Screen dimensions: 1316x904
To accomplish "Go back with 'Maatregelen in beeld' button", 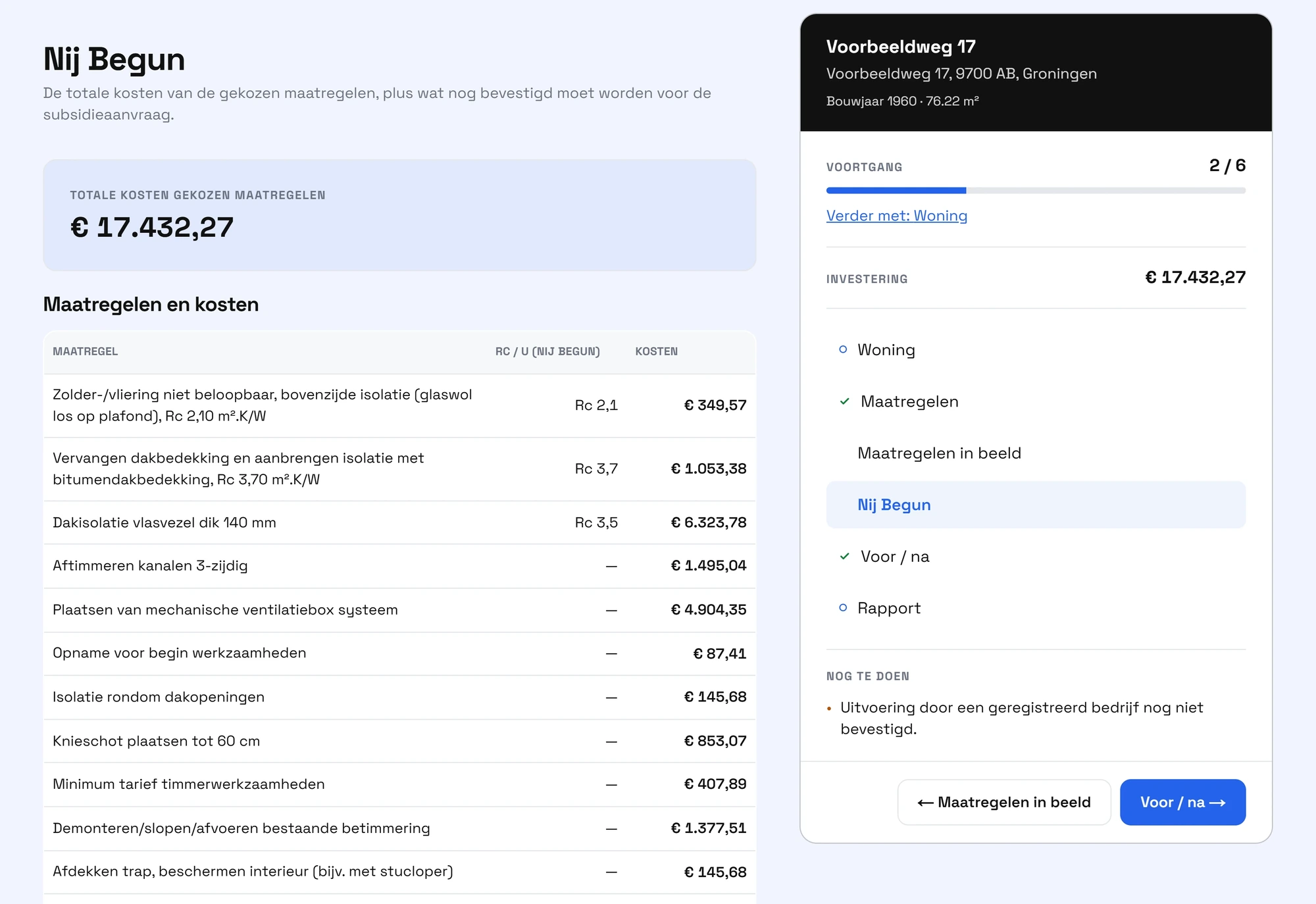I will pyautogui.click(x=1003, y=802).
